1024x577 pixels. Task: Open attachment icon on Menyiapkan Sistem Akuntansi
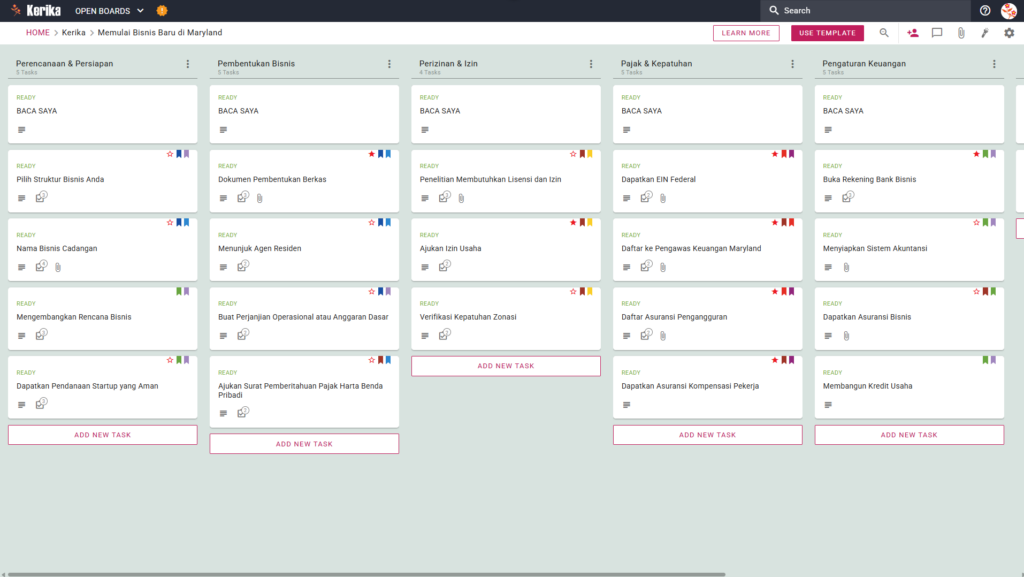tap(846, 267)
